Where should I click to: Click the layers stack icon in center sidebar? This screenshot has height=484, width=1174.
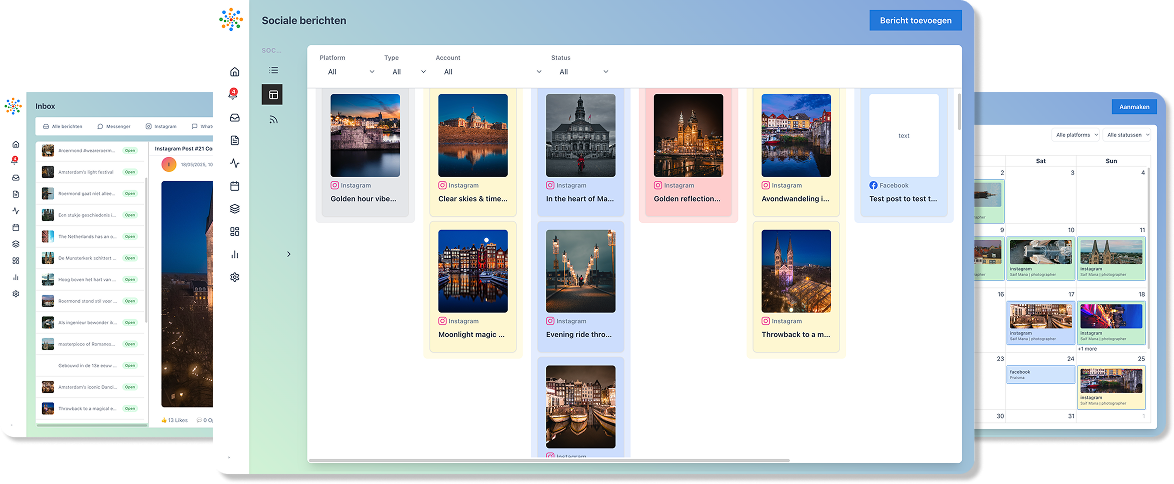(235, 209)
